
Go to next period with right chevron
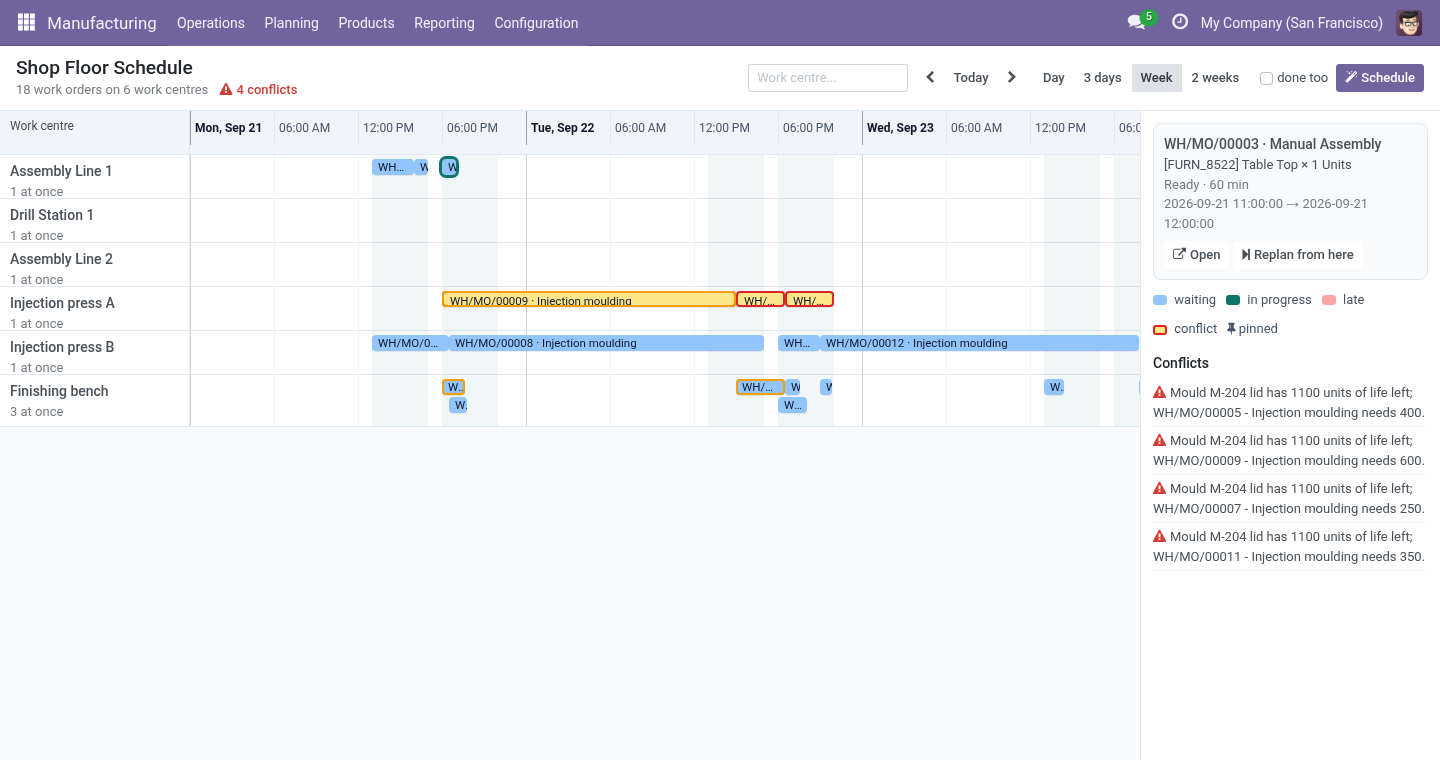(x=1012, y=77)
